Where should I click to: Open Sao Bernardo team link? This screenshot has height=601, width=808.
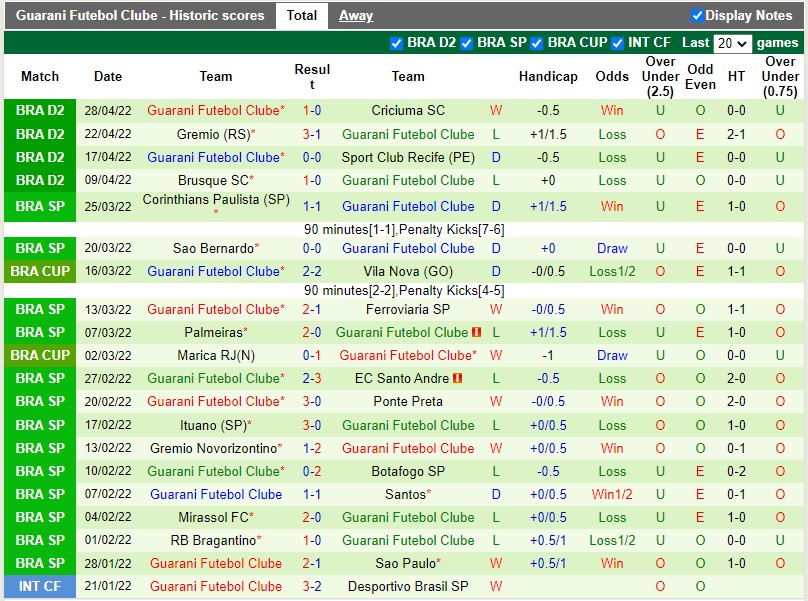[213, 248]
